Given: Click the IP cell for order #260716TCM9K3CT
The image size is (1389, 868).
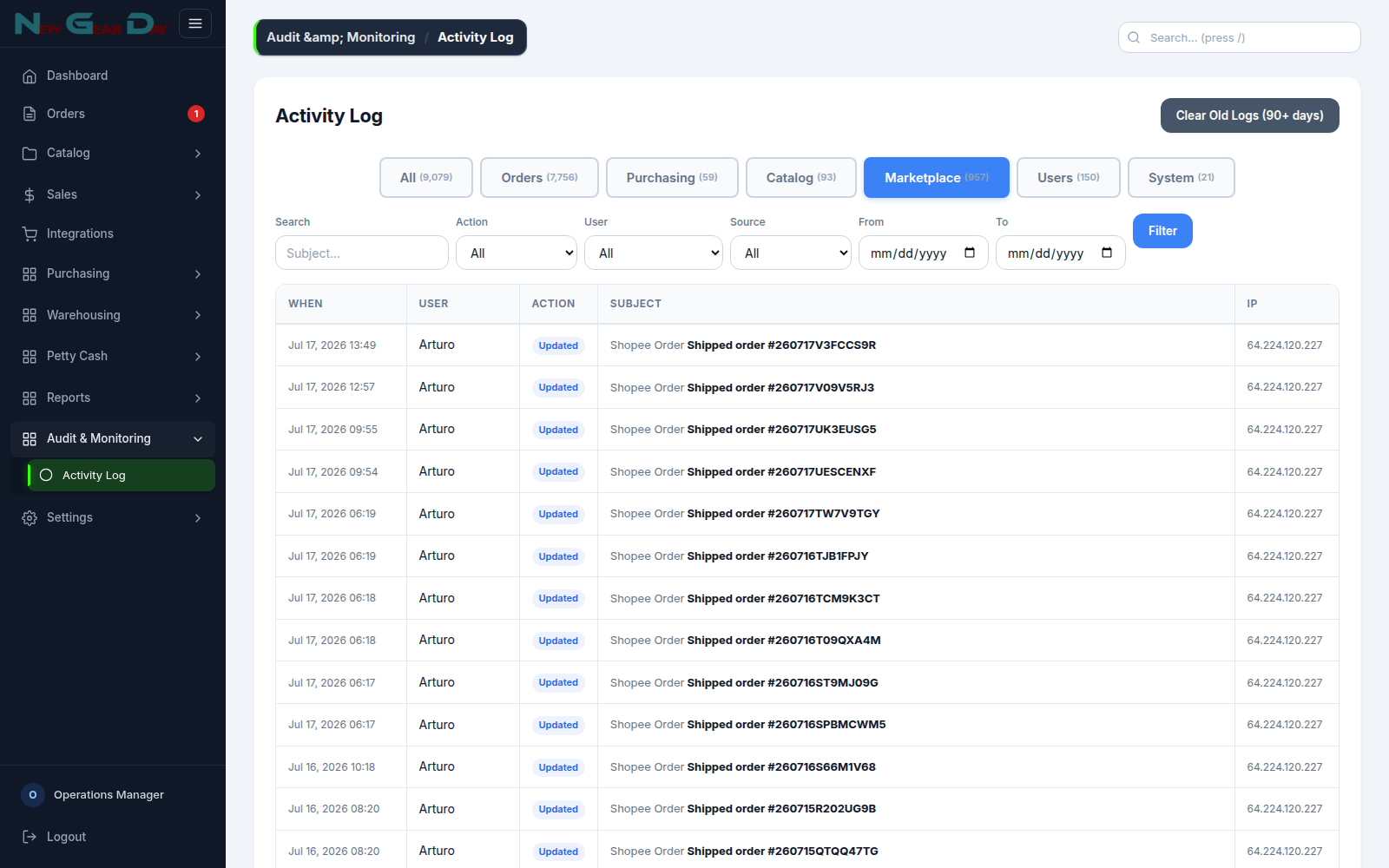Looking at the screenshot, I should [1285, 598].
